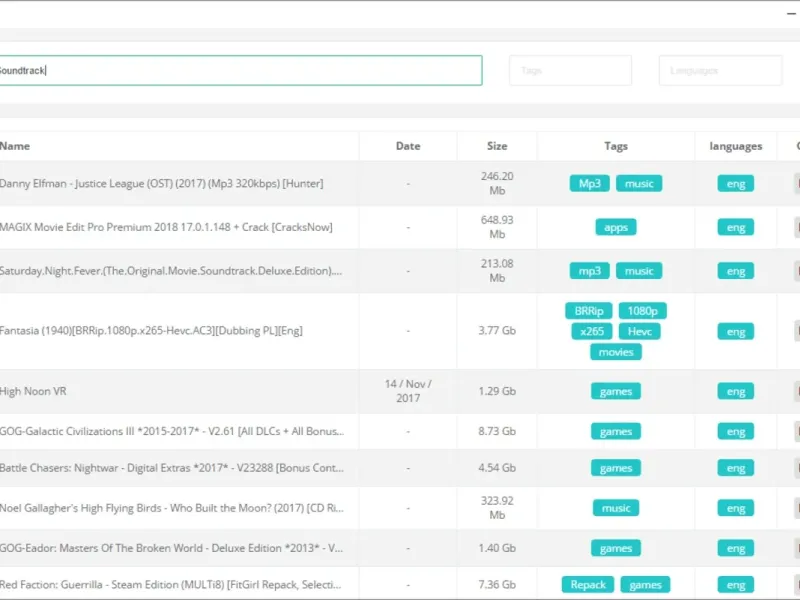Click the languages column header
Image resolution: width=800 pixels, height=600 pixels.
pyautogui.click(x=736, y=146)
